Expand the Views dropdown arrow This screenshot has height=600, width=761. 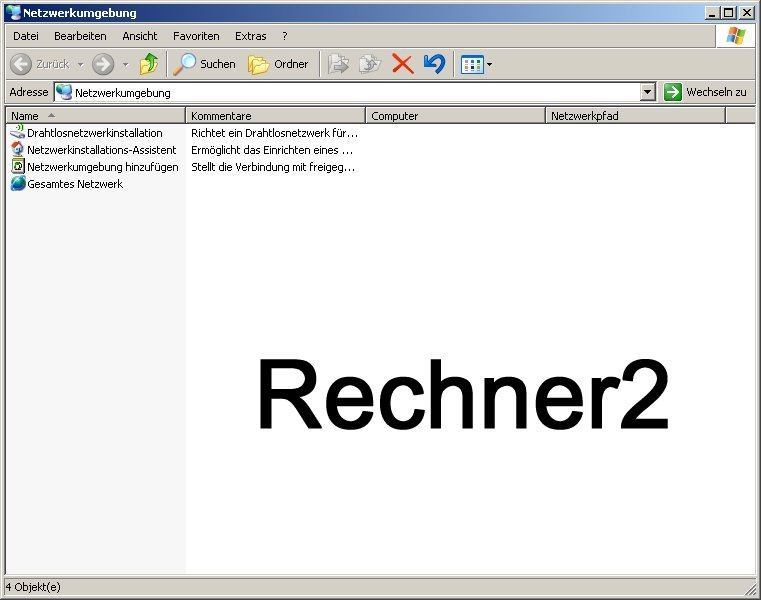point(489,64)
